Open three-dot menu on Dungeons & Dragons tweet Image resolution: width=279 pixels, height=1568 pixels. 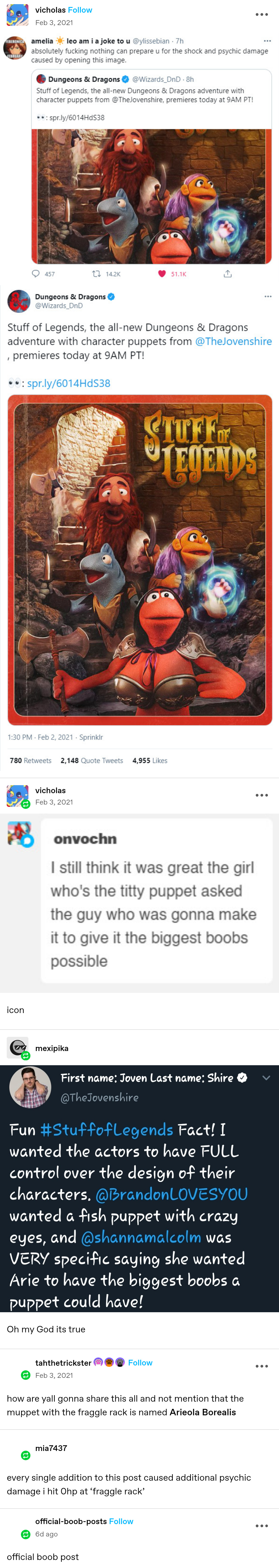(x=267, y=296)
